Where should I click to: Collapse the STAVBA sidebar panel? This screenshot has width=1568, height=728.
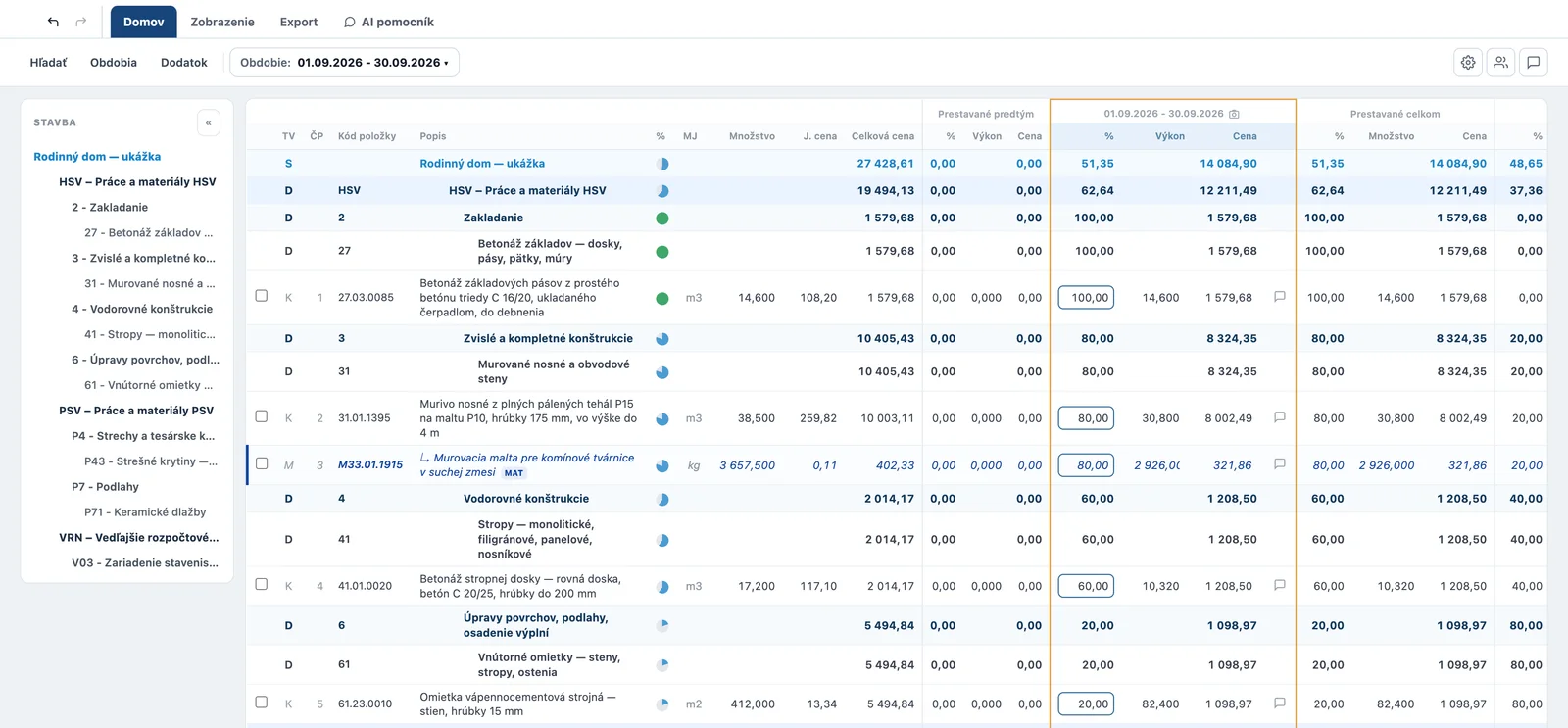(208, 122)
